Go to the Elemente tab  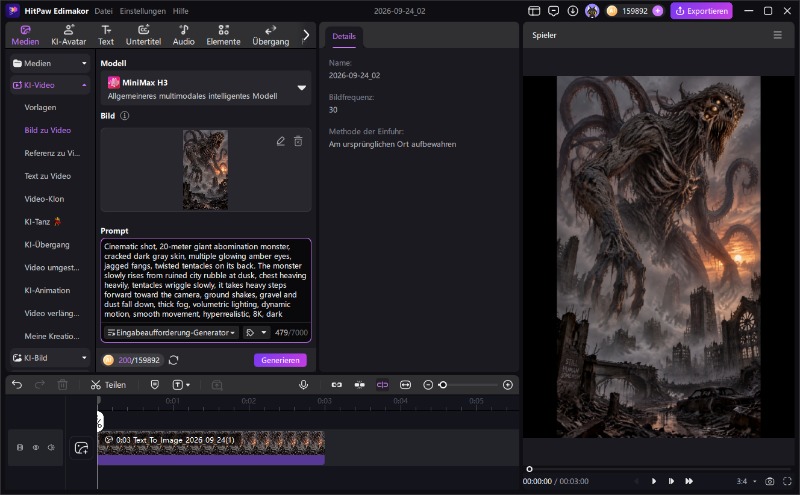[223, 35]
